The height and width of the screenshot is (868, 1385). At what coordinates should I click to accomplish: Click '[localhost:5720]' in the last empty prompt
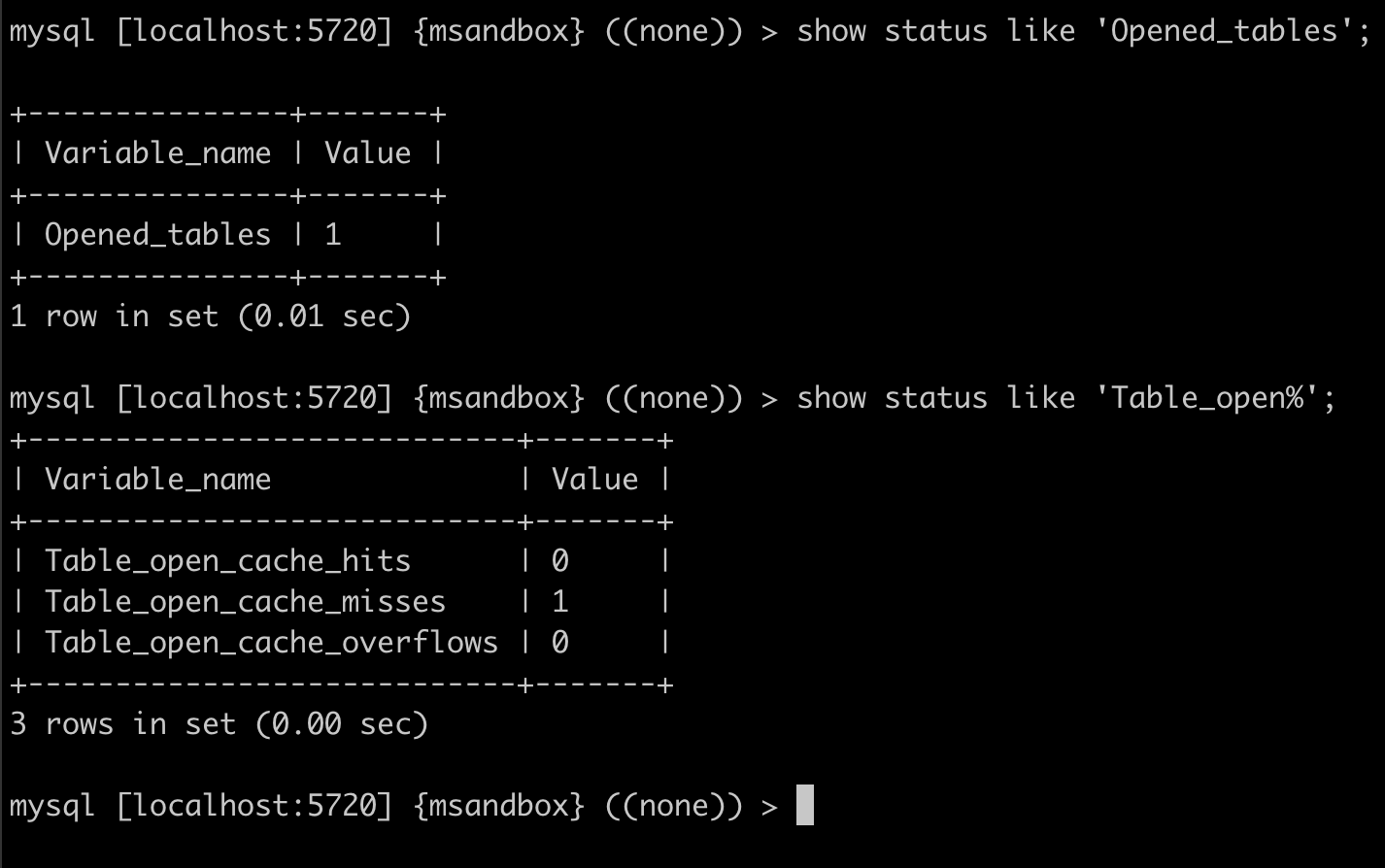[253, 806]
